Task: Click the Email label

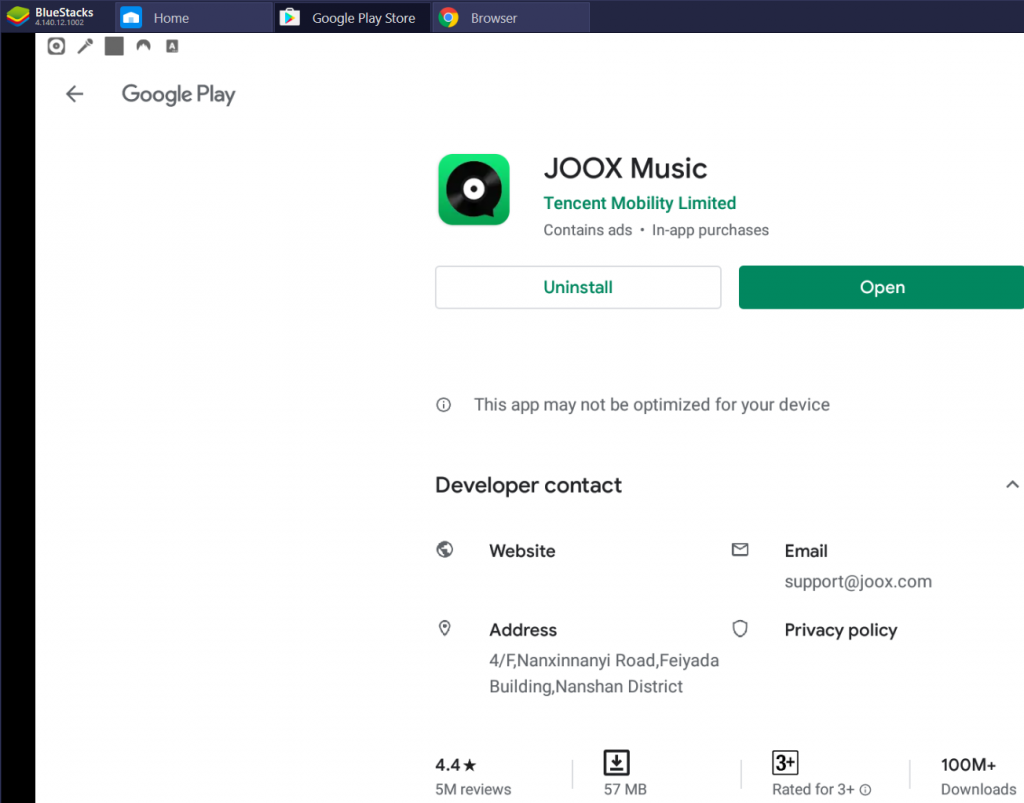Action: point(806,551)
